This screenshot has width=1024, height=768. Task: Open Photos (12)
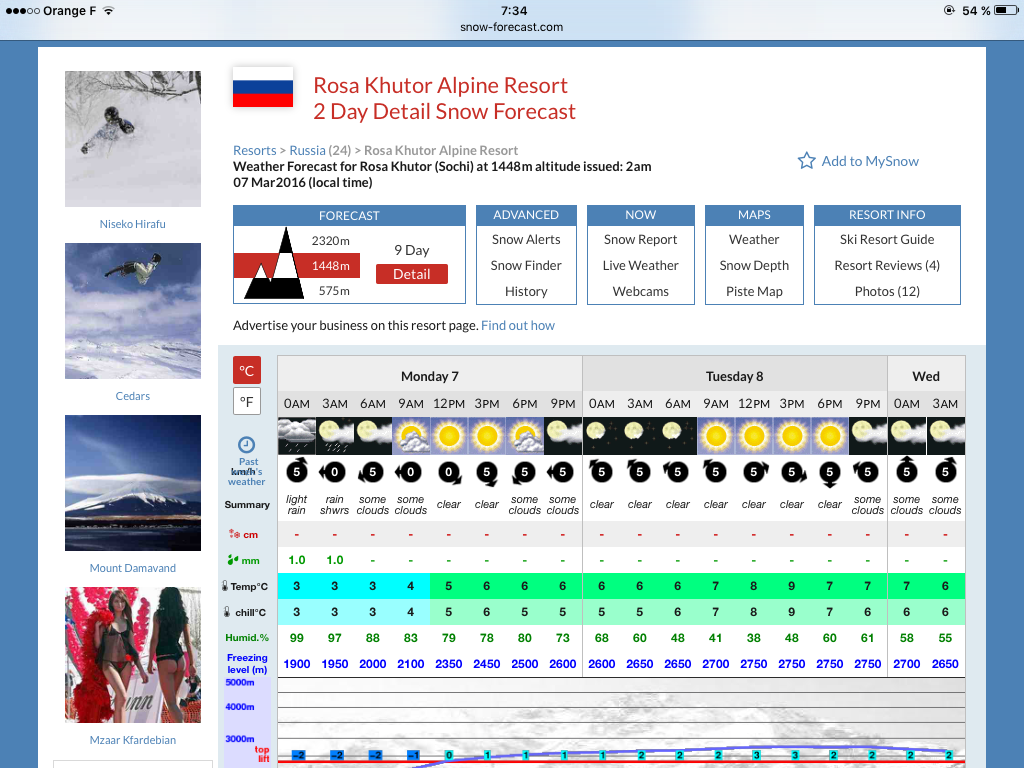click(x=887, y=291)
